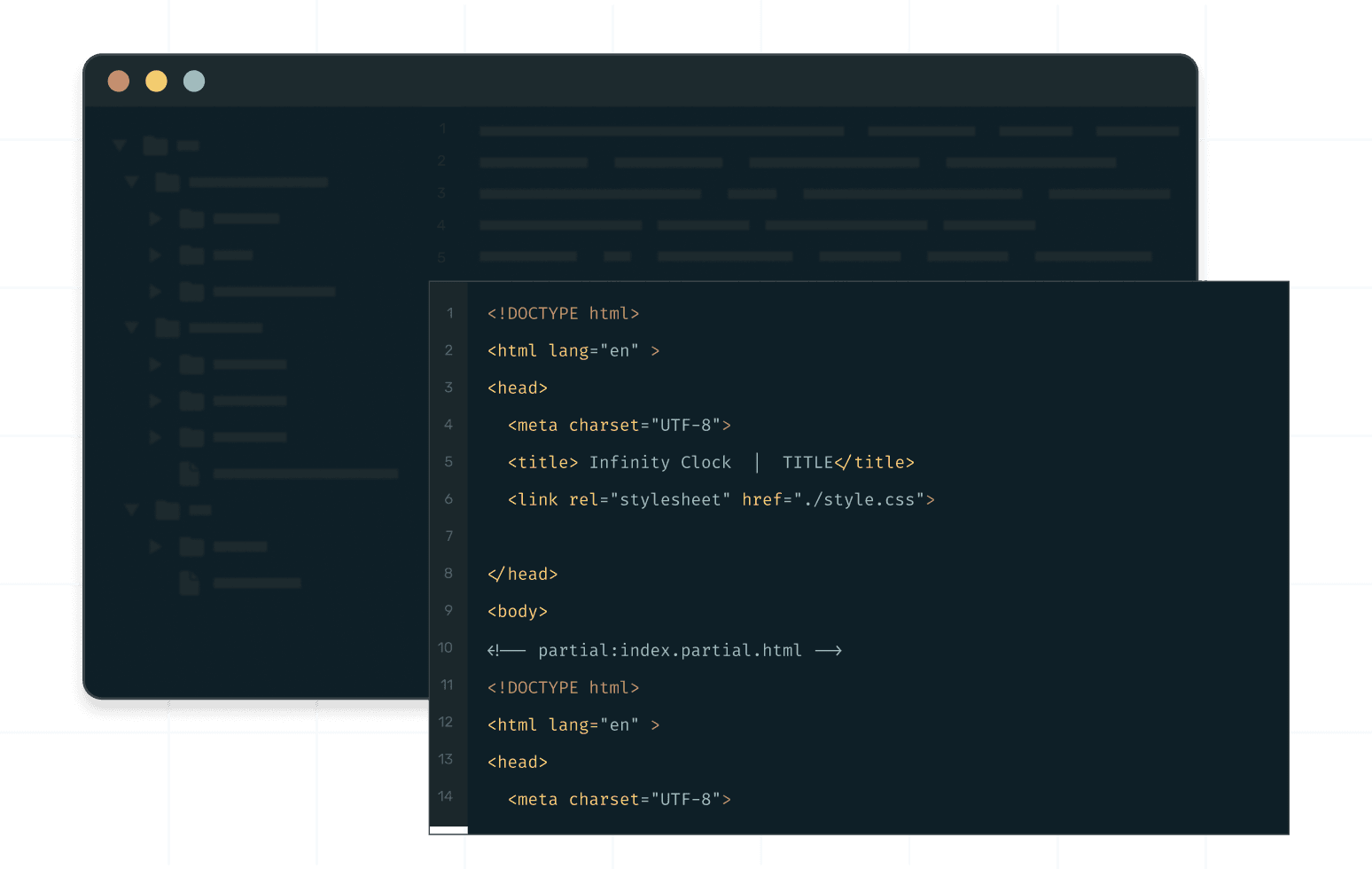The height and width of the screenshot is (869, 1372).
Task: Click the <!DOCTYPE html> code on line 11
Action: [x=563, y=688]
